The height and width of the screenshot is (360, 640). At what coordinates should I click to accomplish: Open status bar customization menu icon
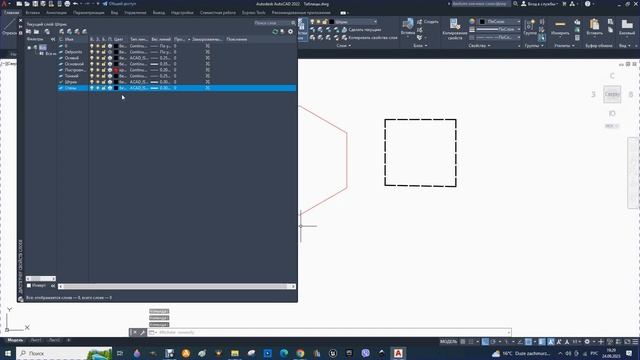635,342
